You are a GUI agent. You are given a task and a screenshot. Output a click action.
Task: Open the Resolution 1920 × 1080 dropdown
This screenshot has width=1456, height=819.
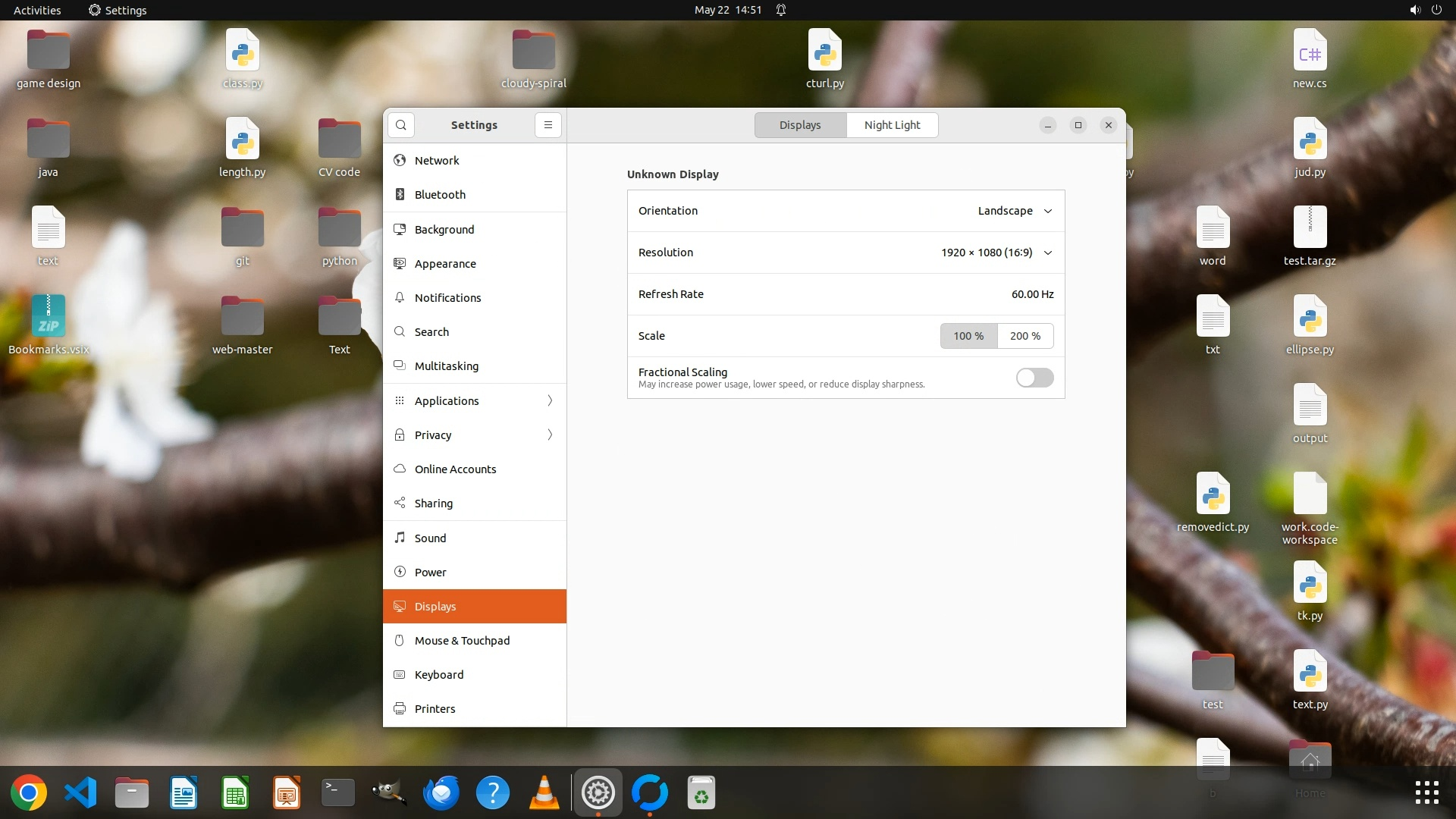(x=996, y=253)
